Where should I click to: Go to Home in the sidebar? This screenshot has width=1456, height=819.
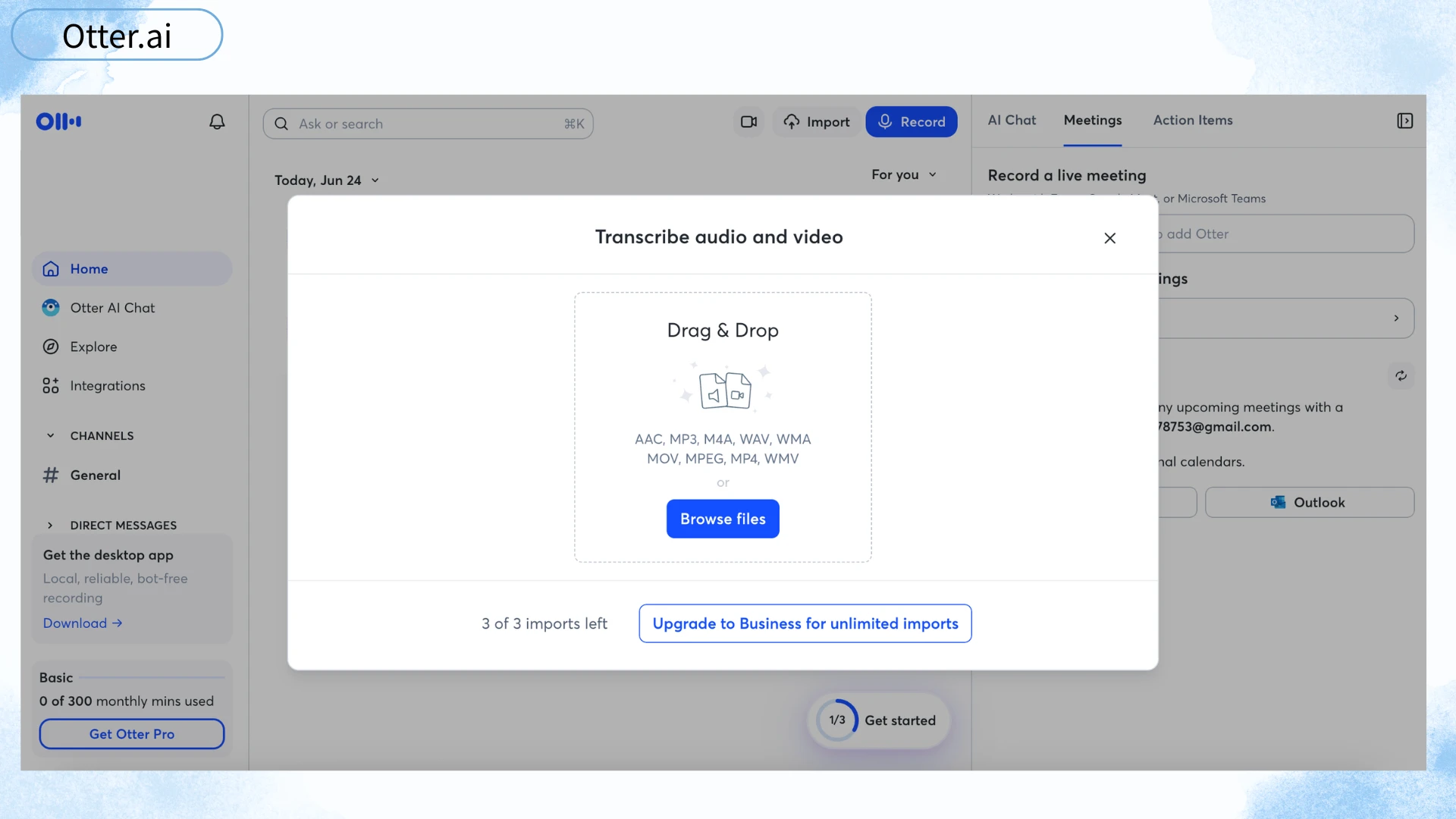click(x=132, y=269)
